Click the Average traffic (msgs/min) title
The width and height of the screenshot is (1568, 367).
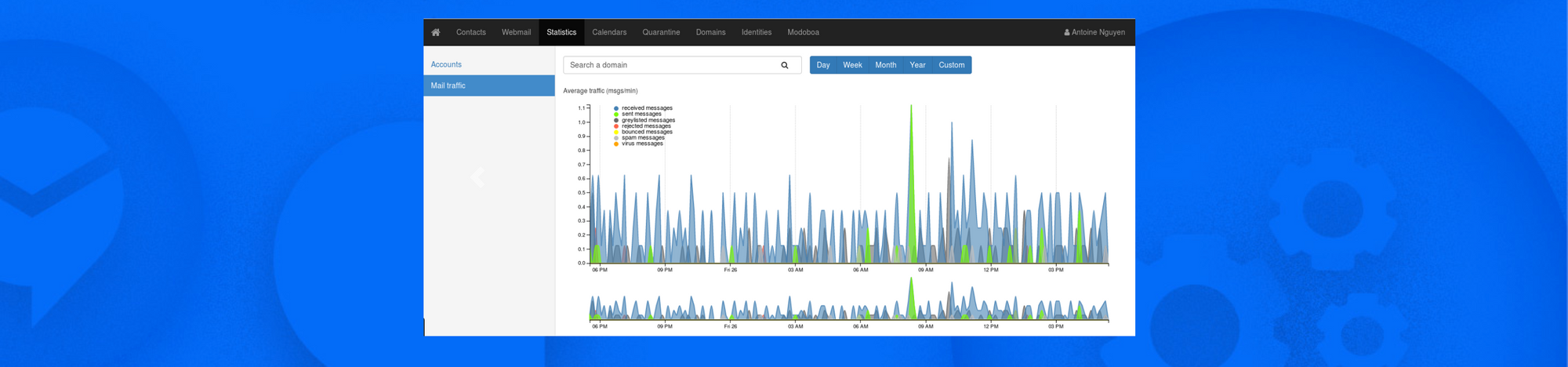pyautogui.click(x=601, y=91)
